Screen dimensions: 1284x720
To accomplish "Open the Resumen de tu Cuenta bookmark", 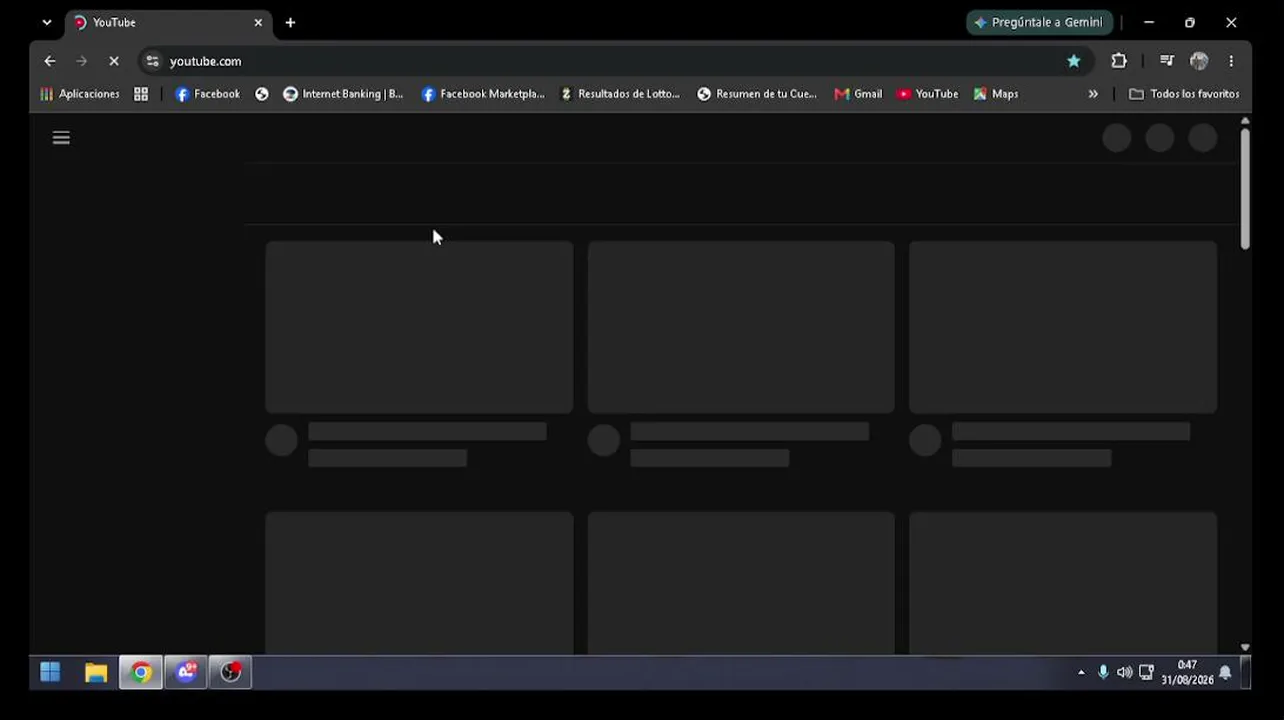I will pyautogui.click(x=758, y=94).
